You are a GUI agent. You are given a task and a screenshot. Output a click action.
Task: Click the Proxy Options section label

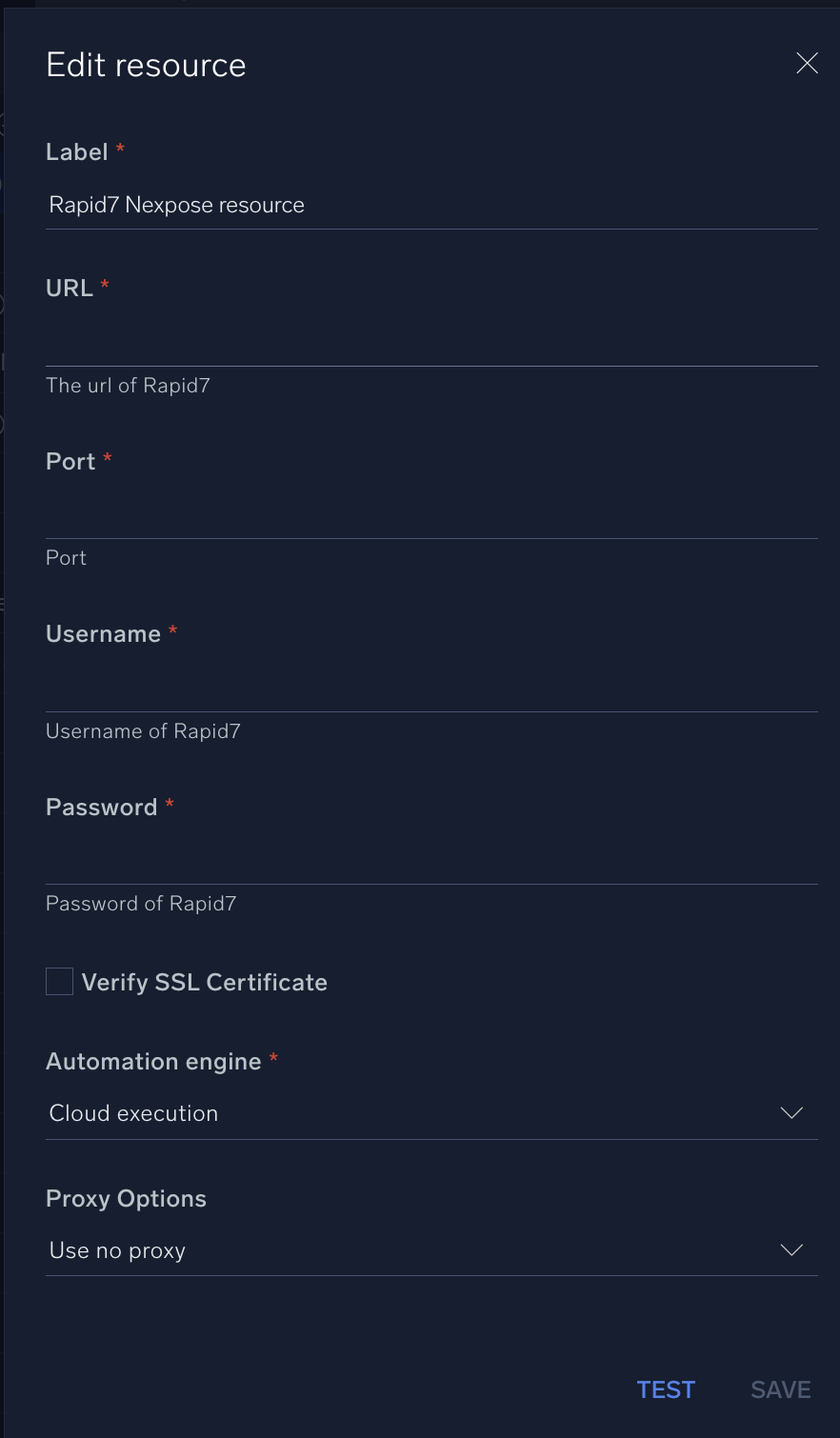[126, 1198]
